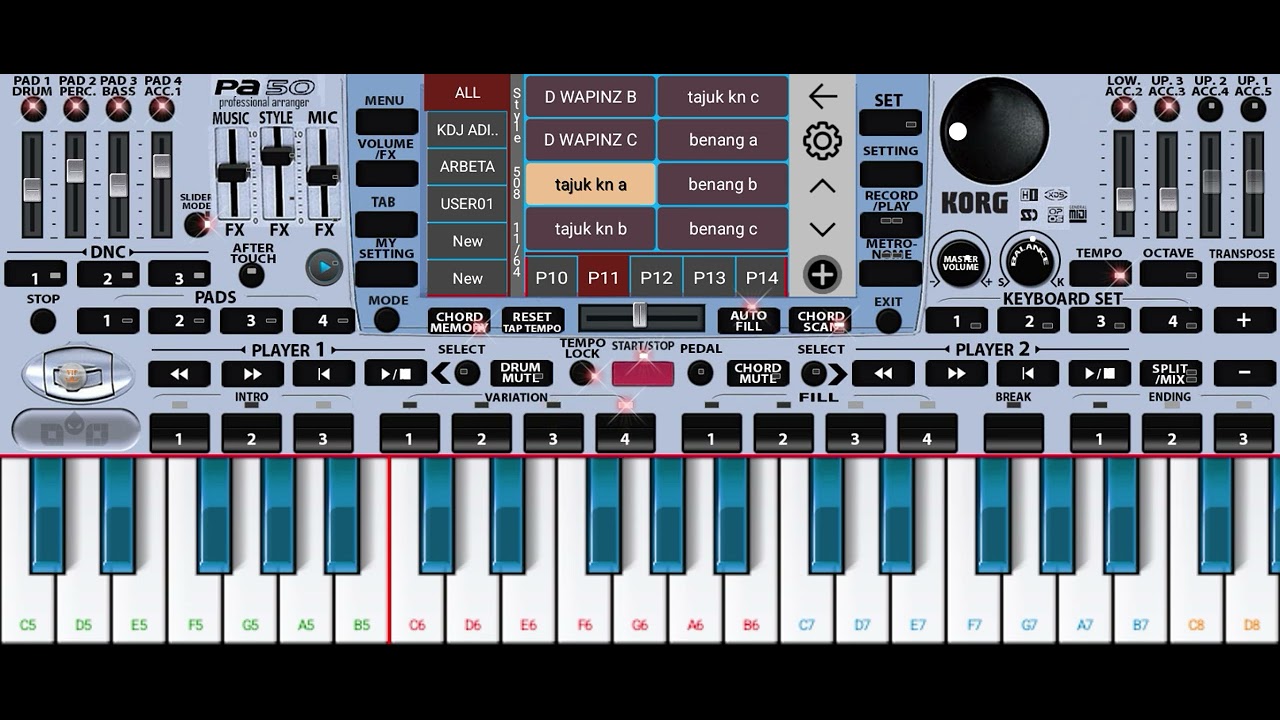The width and height of the screenshot is (1280, 720).
Task: Switch to page P12
Action: 656,277
